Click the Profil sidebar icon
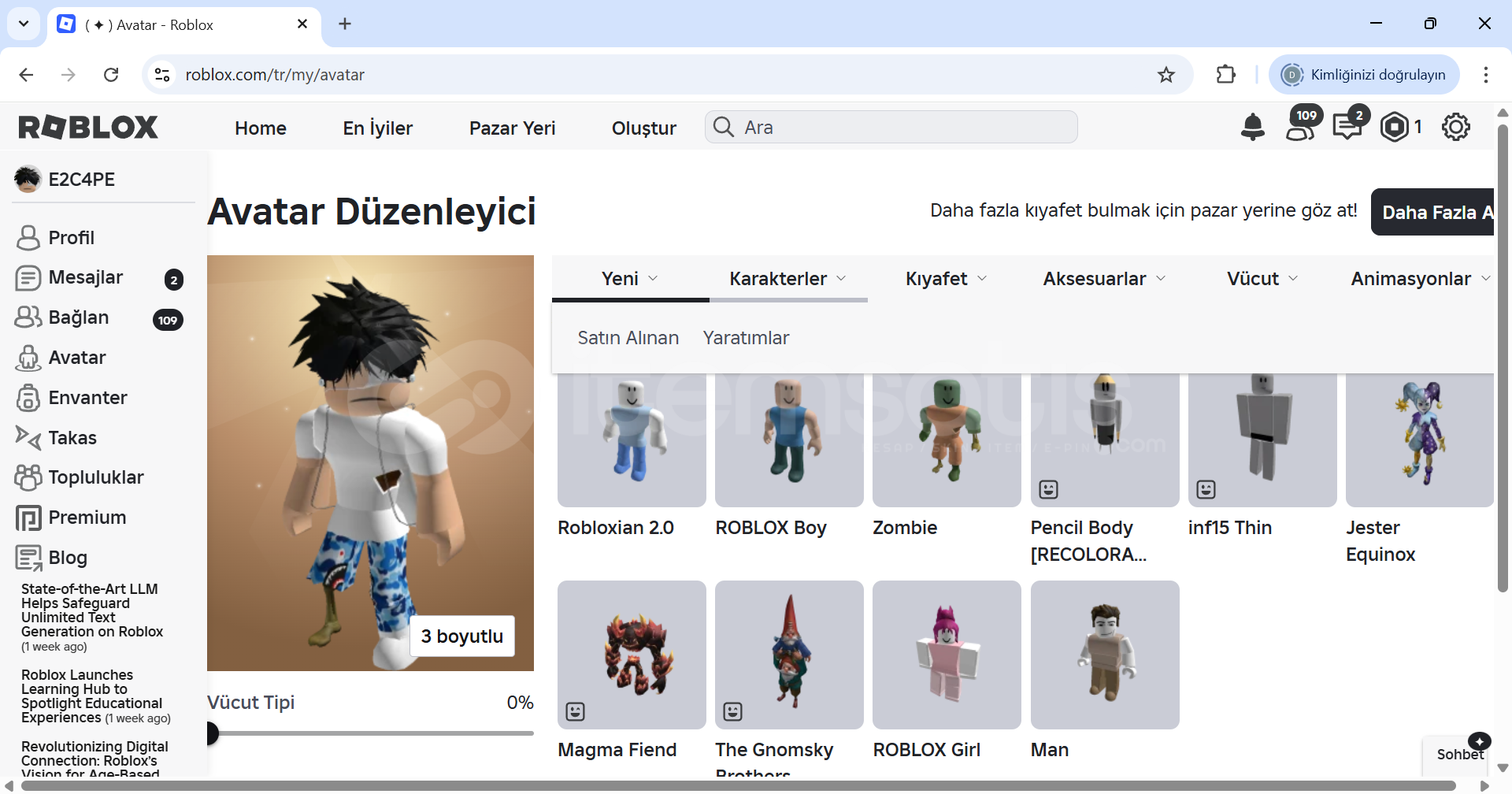The width and height of the screenshot is (1512, 794). (28, 237)
